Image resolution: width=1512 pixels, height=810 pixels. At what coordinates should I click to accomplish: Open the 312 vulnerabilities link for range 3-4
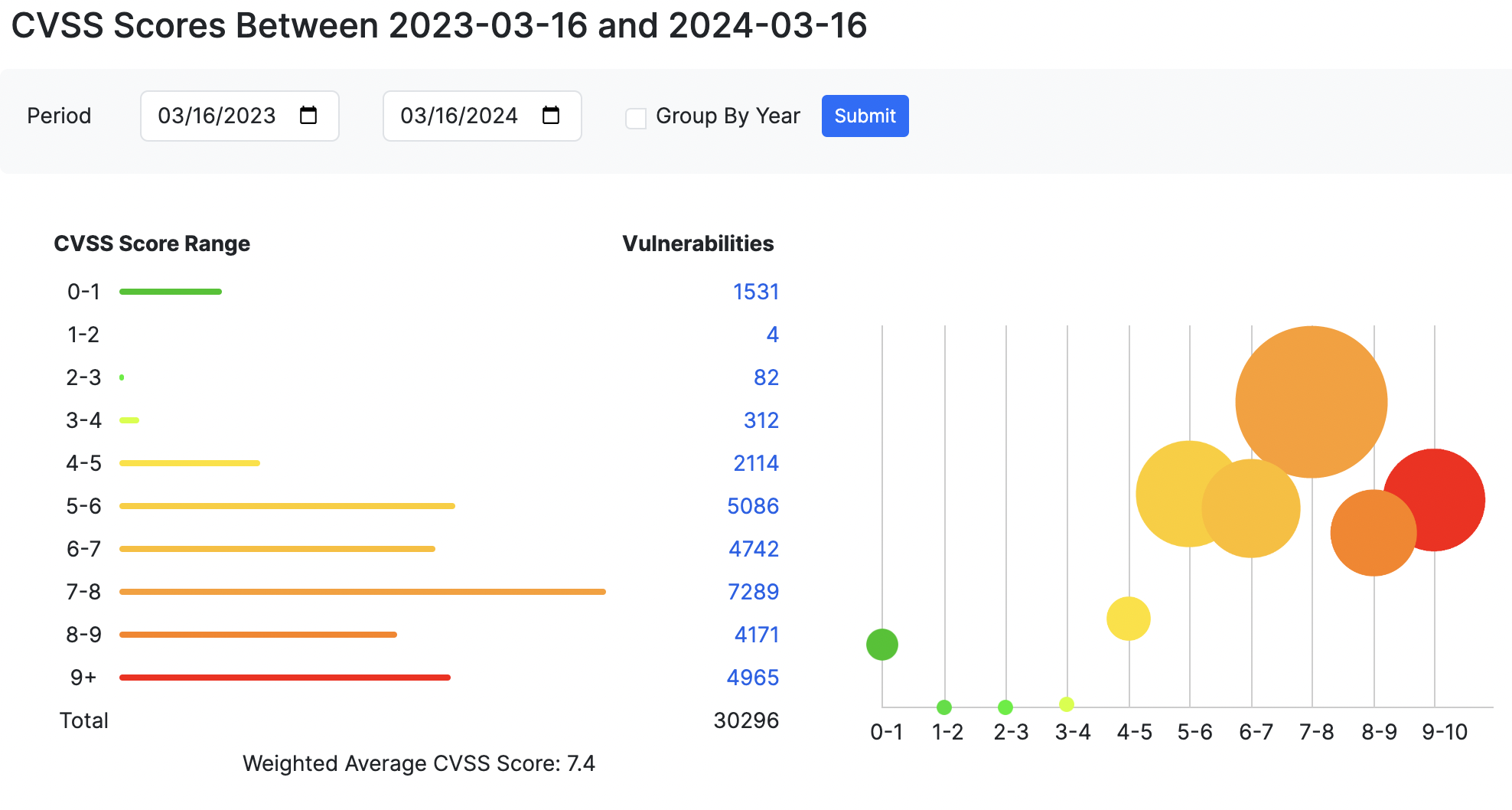point(761,420)
